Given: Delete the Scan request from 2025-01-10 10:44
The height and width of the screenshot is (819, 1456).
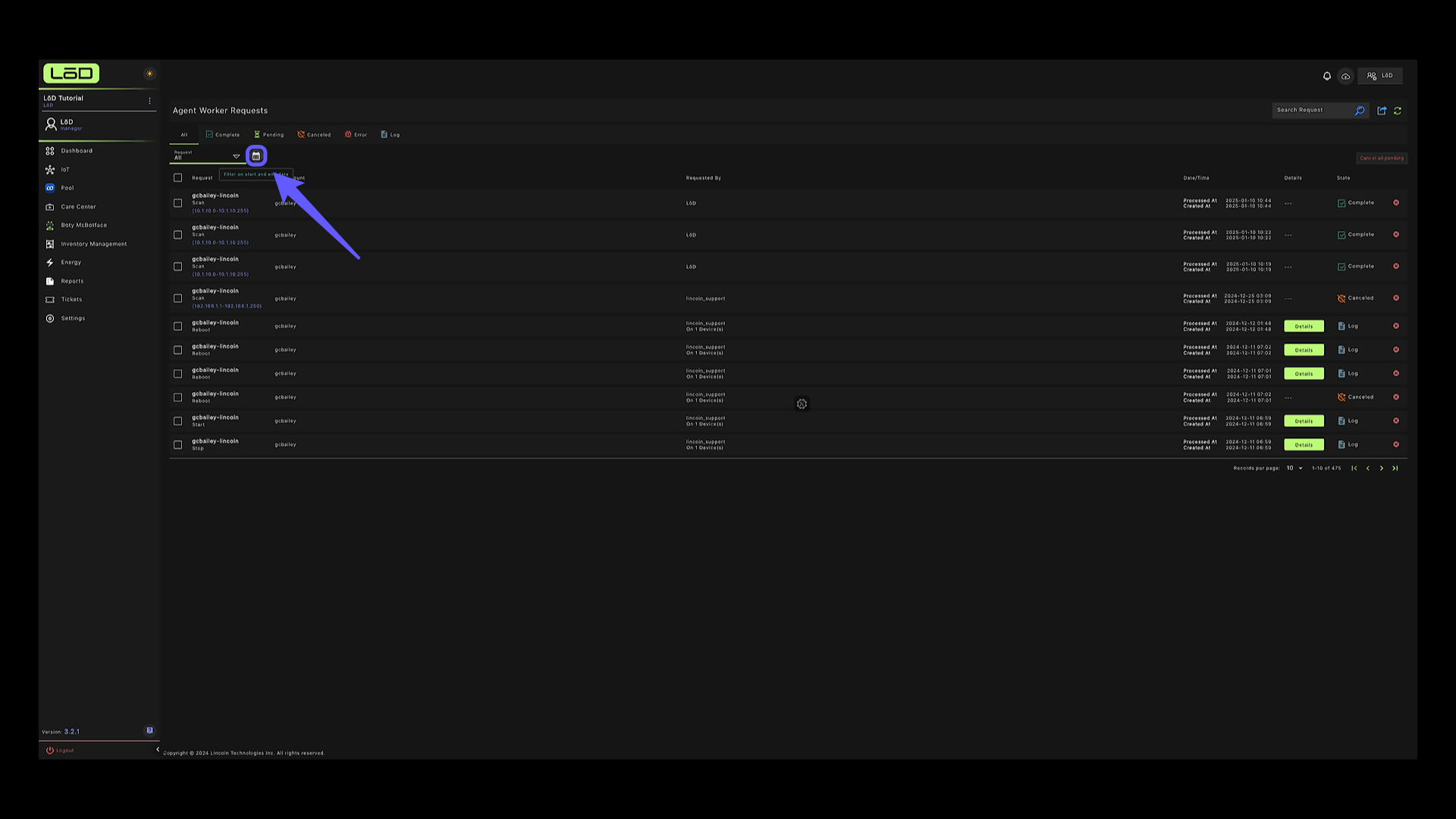Looking at the screenshot, I should 1396,202.
